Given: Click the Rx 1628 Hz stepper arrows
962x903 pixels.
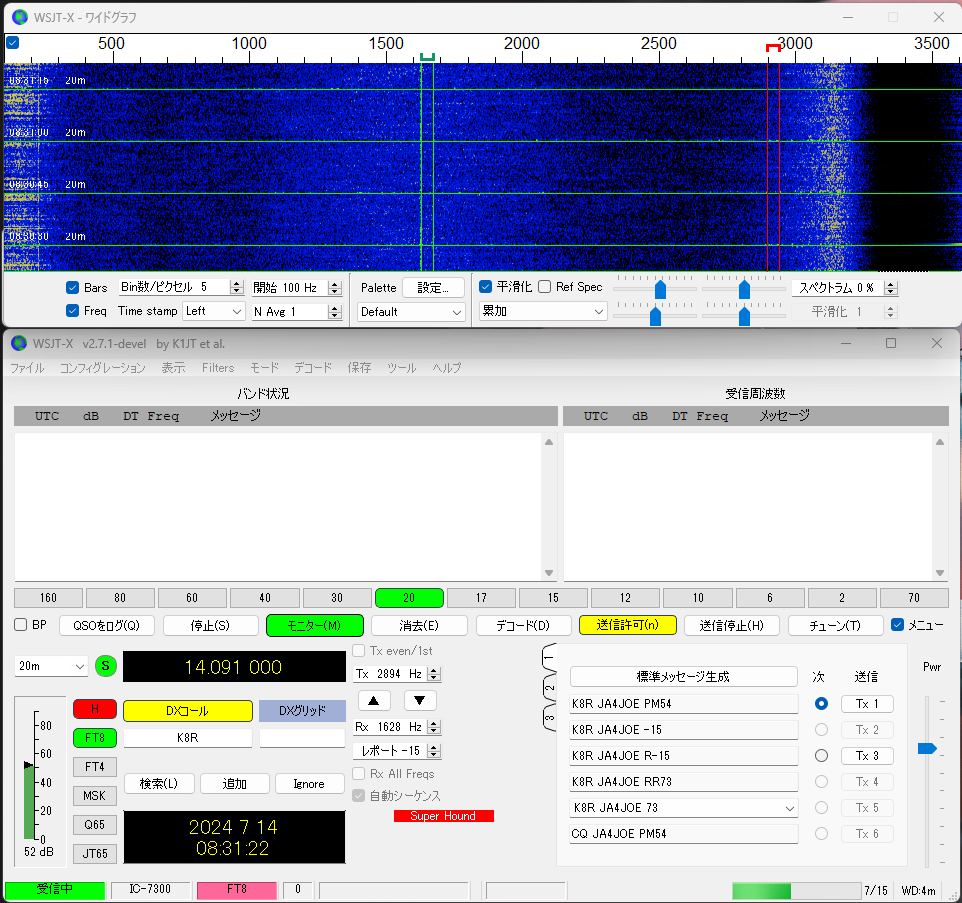Looking at the screenshot, I should pyautogui.click(x=434, y=727).
